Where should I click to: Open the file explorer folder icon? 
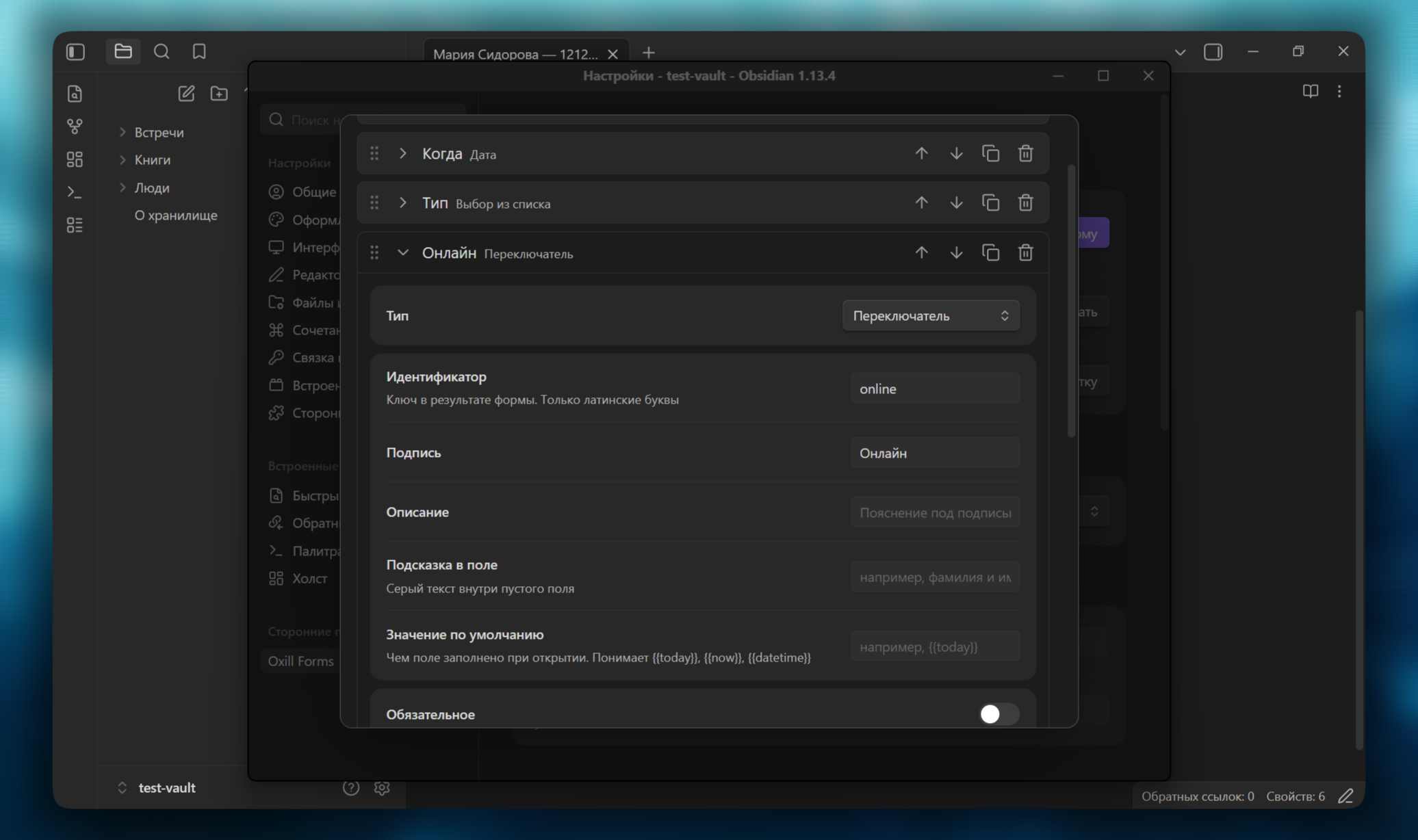point(123,51)
